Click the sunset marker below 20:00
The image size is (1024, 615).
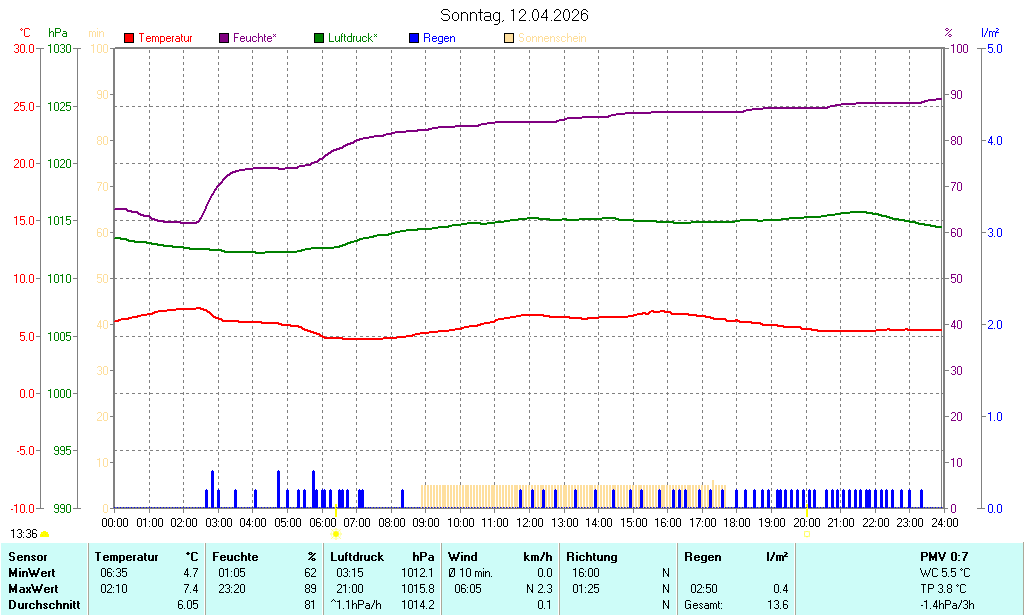[x=806, y=535]
